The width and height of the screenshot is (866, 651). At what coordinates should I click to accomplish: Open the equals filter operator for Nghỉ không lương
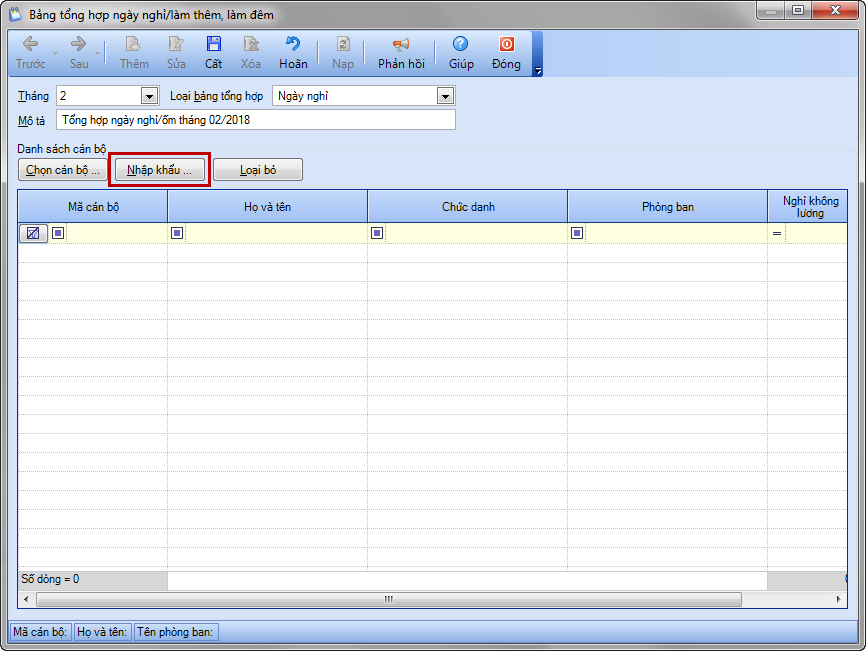click(777, 234)
